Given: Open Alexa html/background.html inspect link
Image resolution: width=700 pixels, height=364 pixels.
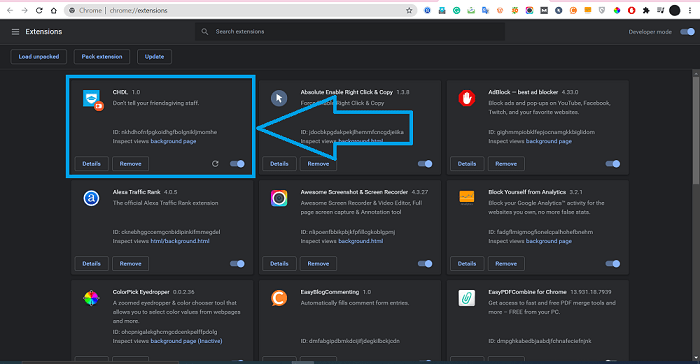Looking at the screenshot, I should 180,241.
